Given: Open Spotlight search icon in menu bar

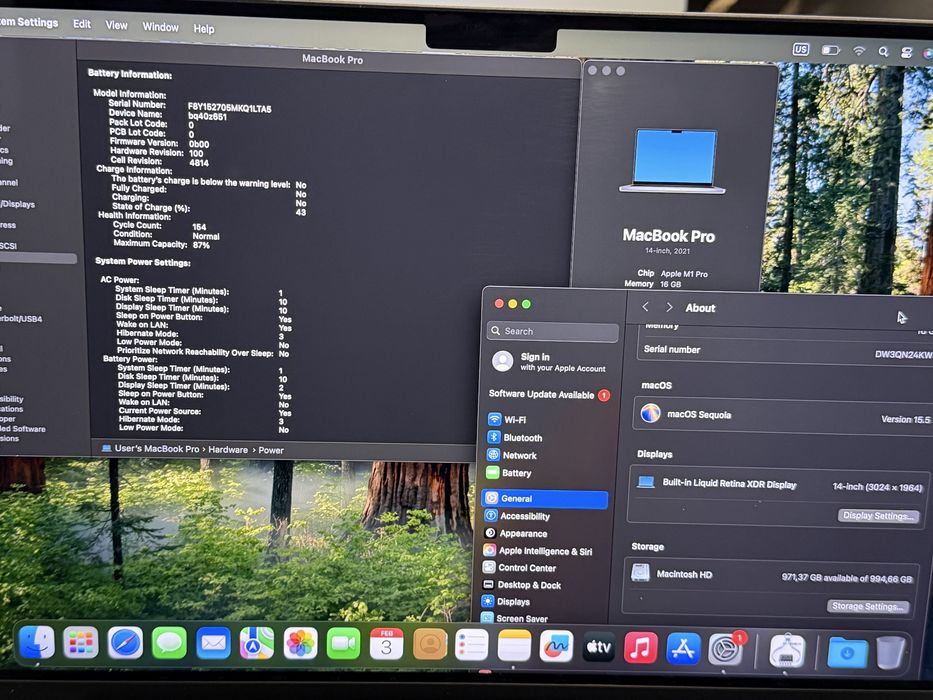Looking at the screenshot, I should [883, 52].
